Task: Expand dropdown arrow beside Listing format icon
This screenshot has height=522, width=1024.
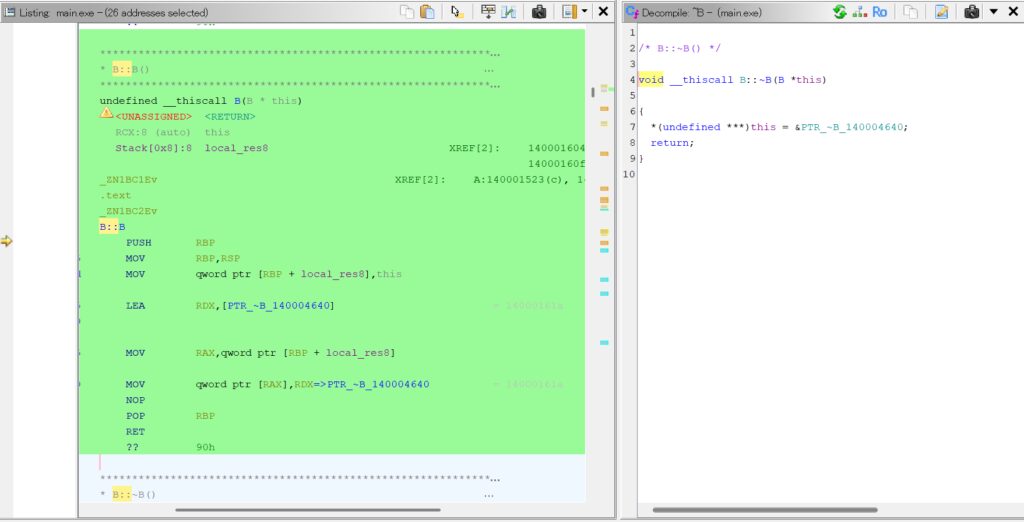Action: tap(584, 11)
